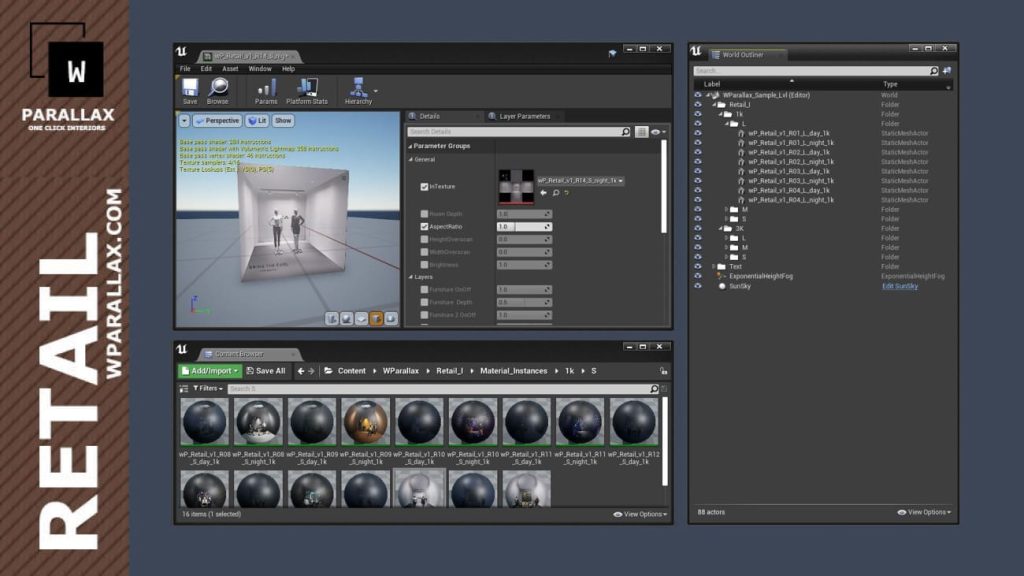Open the viewport options dropdown arrow
The height and width of the screenshot is (576, 1024).
tap(184, 121)
